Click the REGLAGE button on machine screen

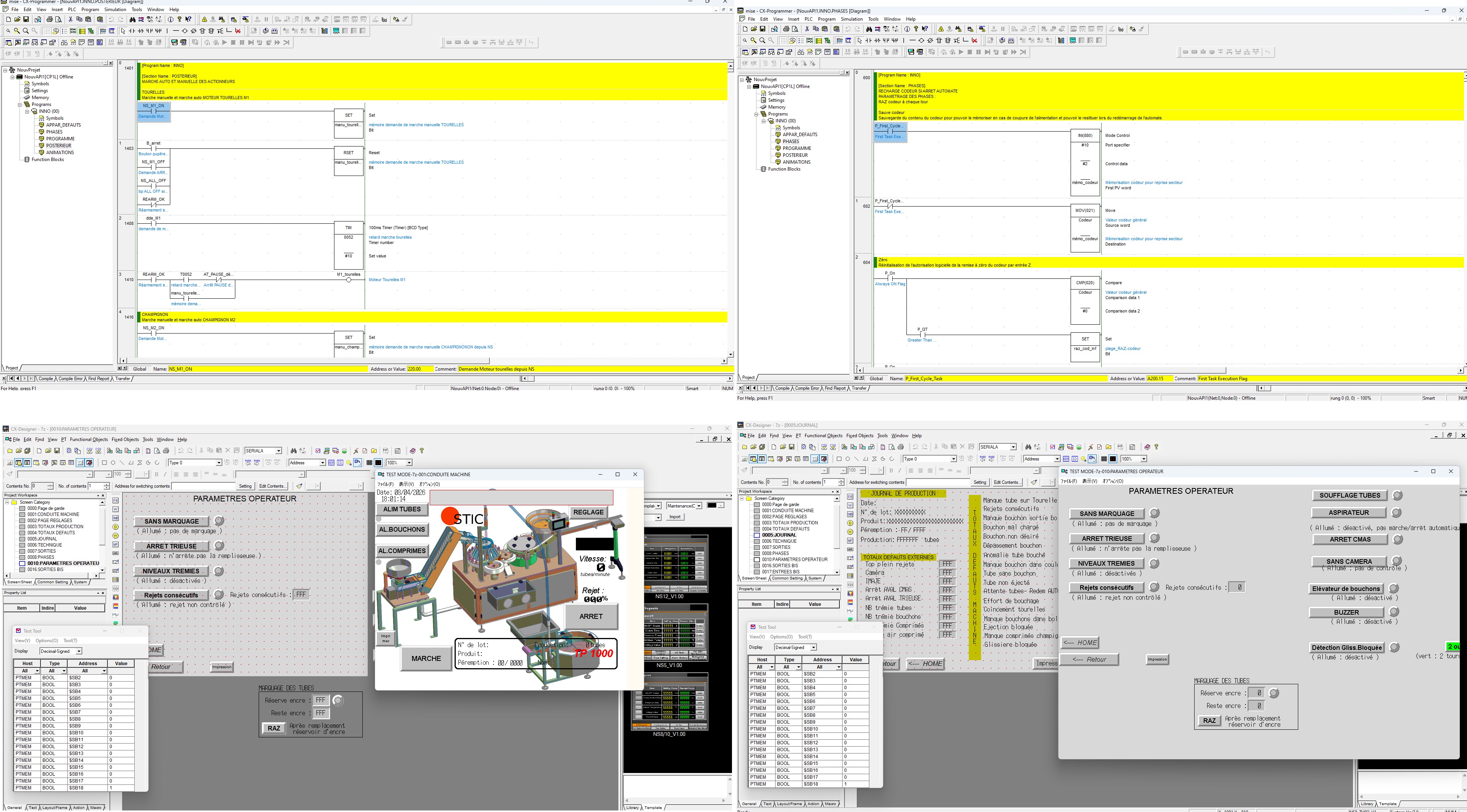(x=588, y=512)
